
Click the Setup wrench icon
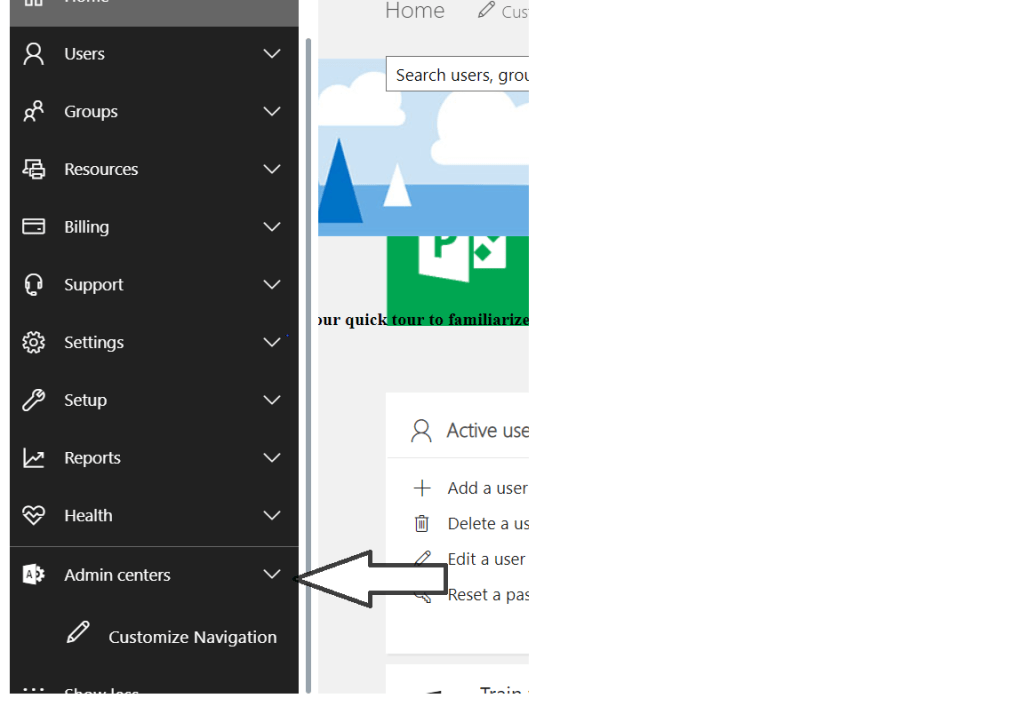coord(34,400)
